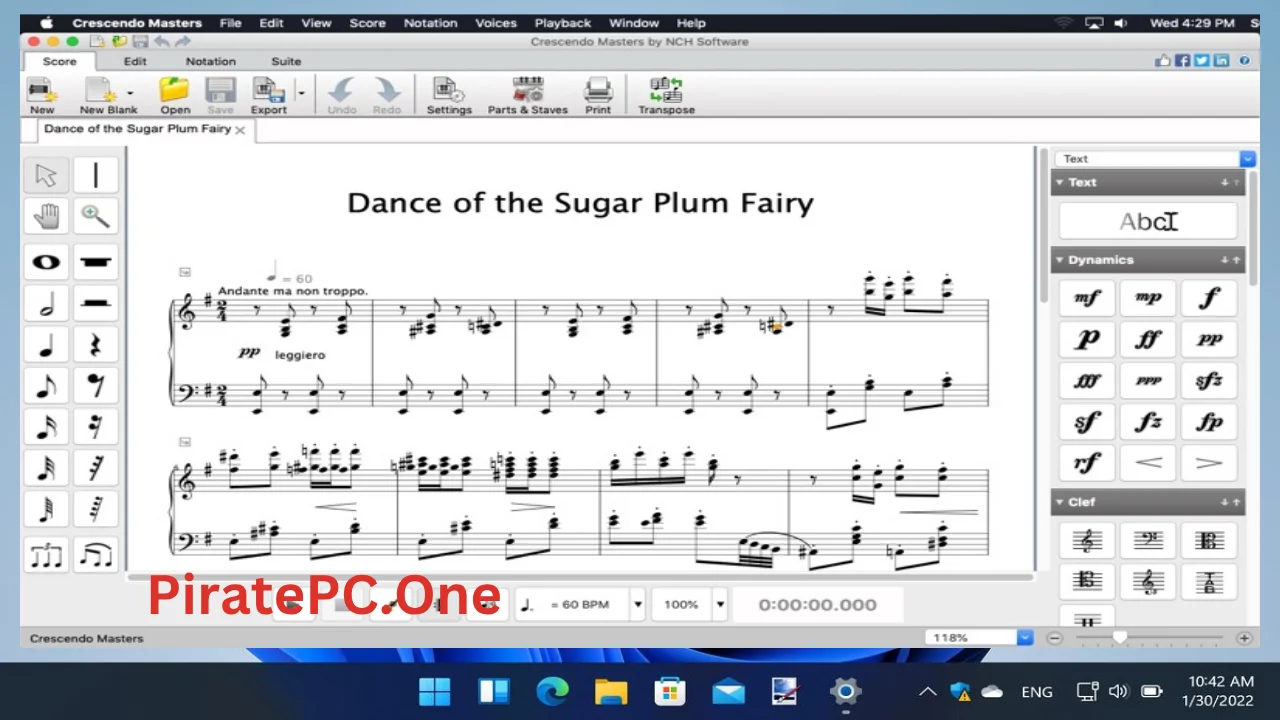Insert forte (f) dynamic

click(1209, 298)
